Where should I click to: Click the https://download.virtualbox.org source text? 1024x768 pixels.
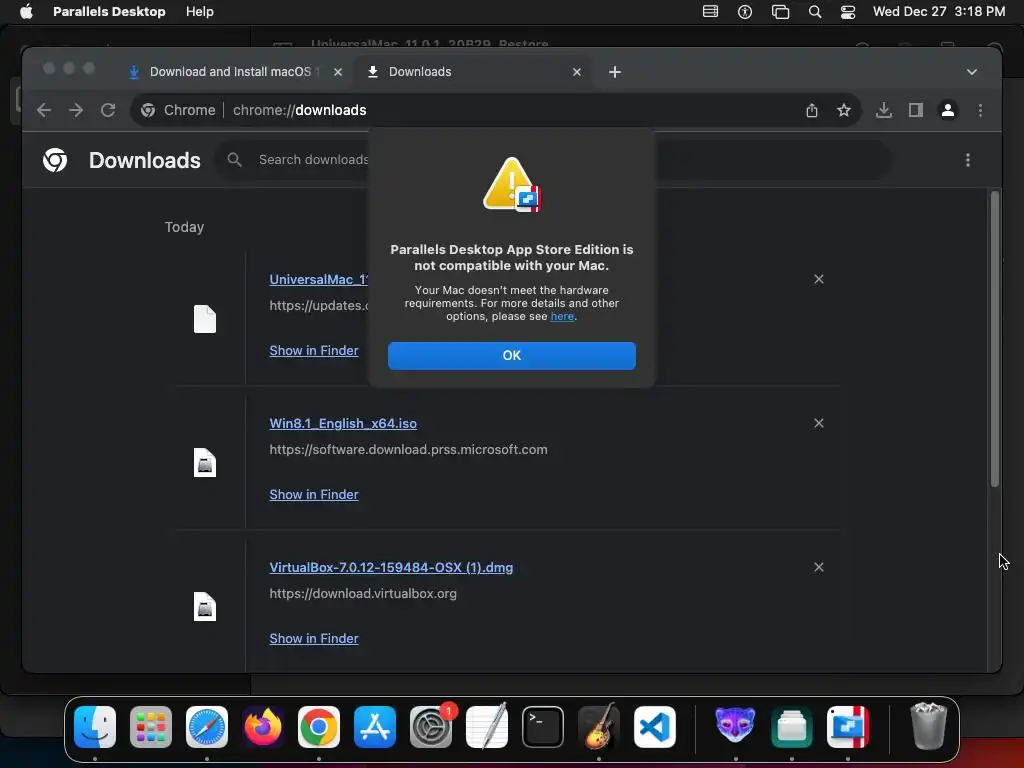(x=363, y=594)
